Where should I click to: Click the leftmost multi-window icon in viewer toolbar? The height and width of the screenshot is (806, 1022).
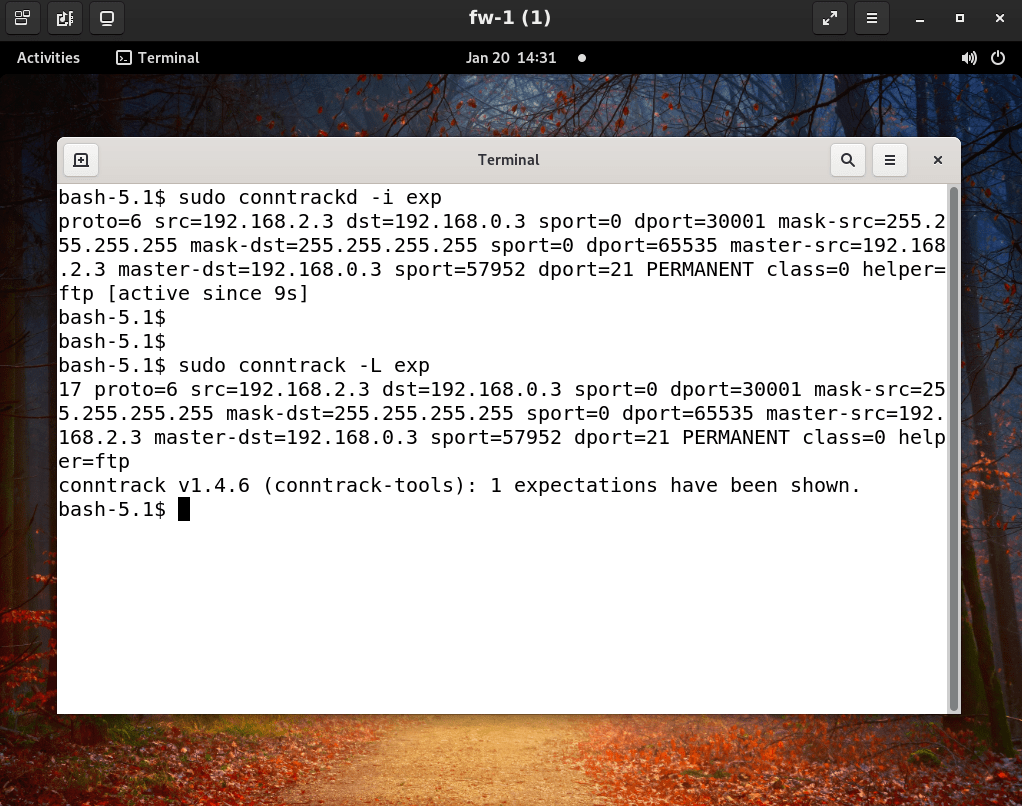point(22,18)
